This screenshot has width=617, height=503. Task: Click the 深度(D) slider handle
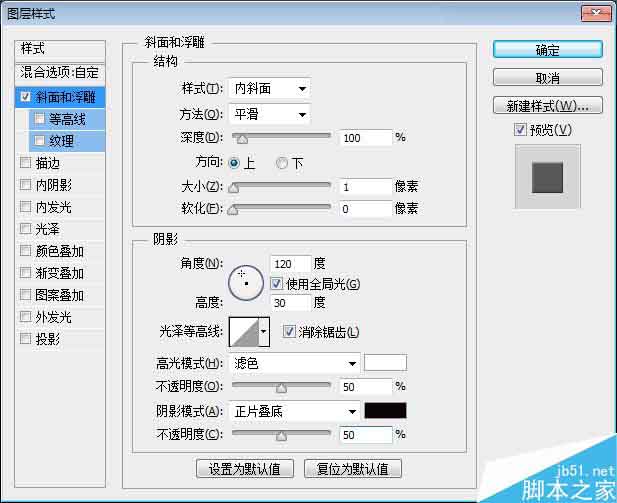pos(242,139)
